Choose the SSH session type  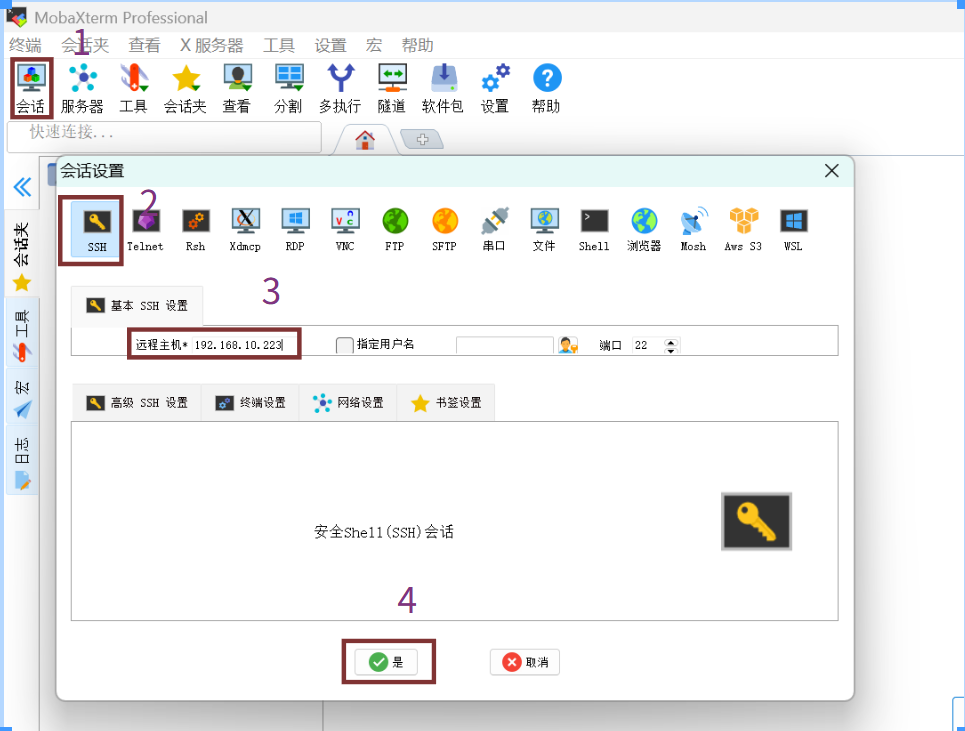(x=97, y=229)
